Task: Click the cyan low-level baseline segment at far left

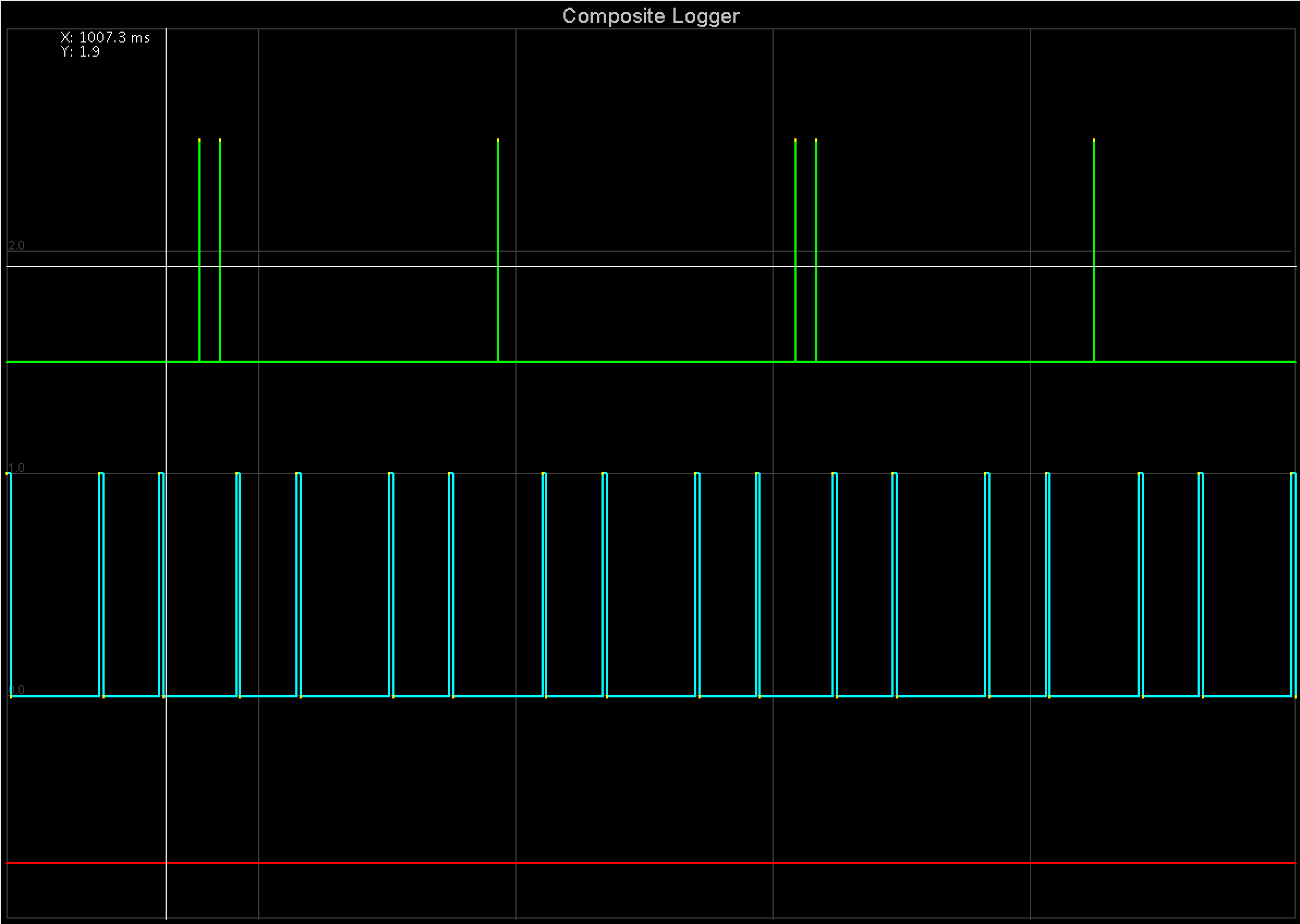Action: 54,696
